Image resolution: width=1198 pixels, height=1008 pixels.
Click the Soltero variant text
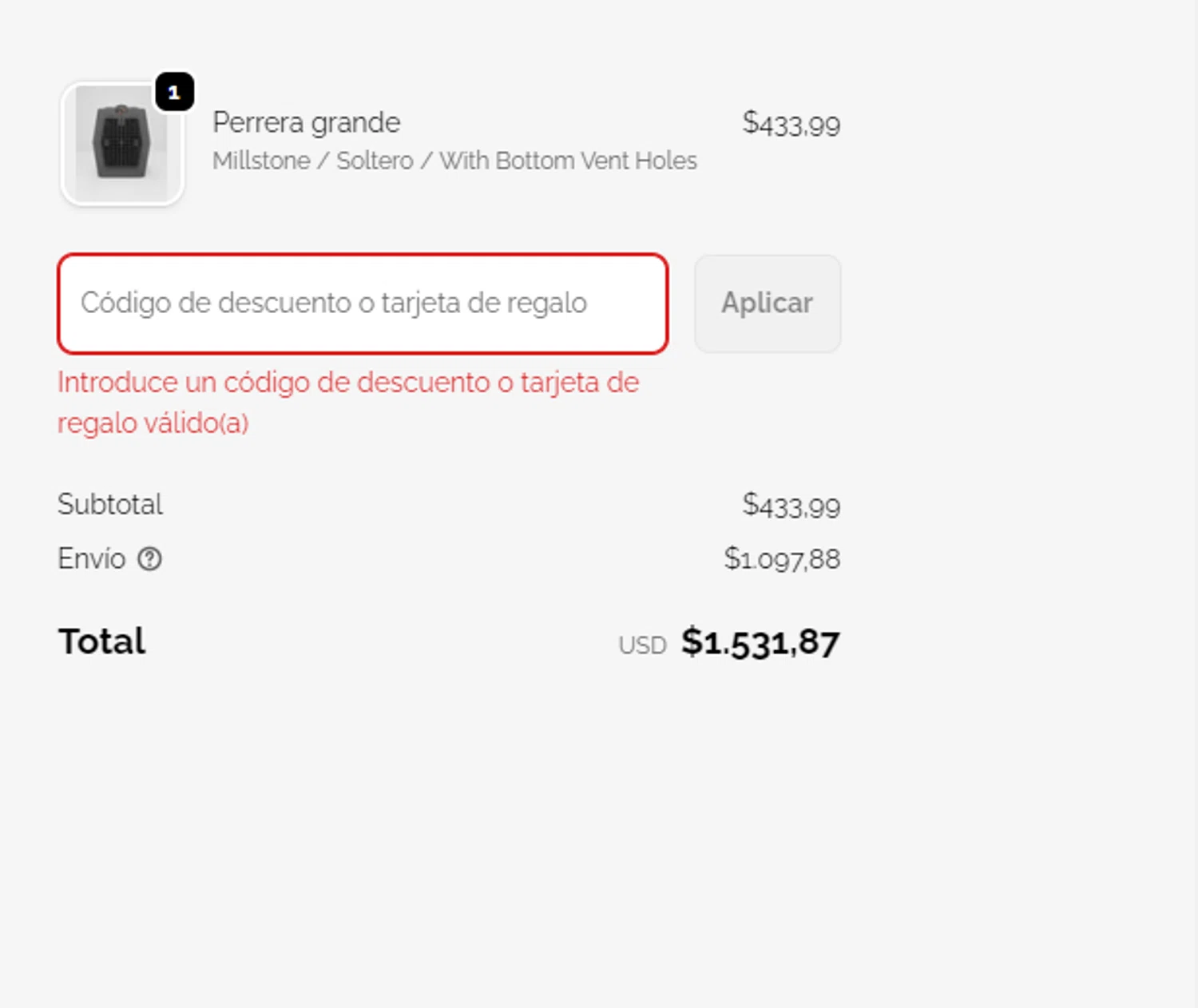pos(375,161)
